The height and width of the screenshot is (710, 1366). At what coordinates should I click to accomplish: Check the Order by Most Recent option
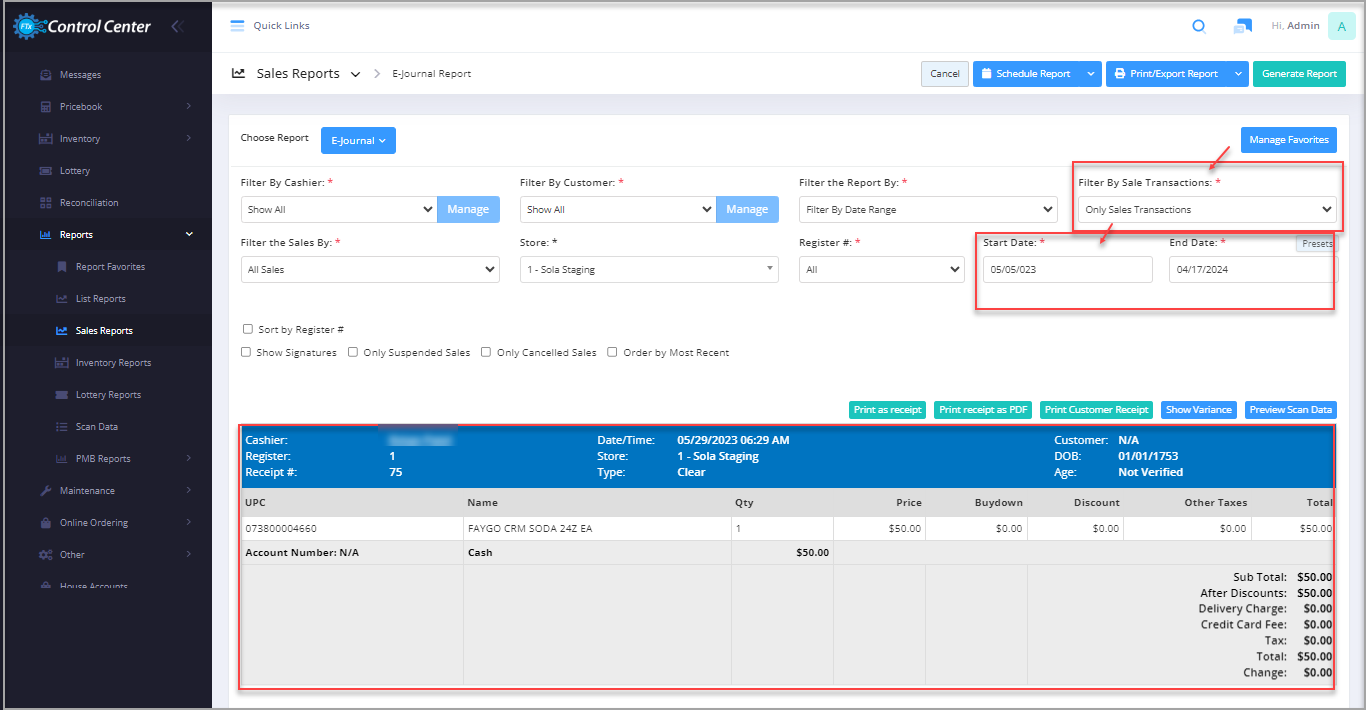pos(613,352)
